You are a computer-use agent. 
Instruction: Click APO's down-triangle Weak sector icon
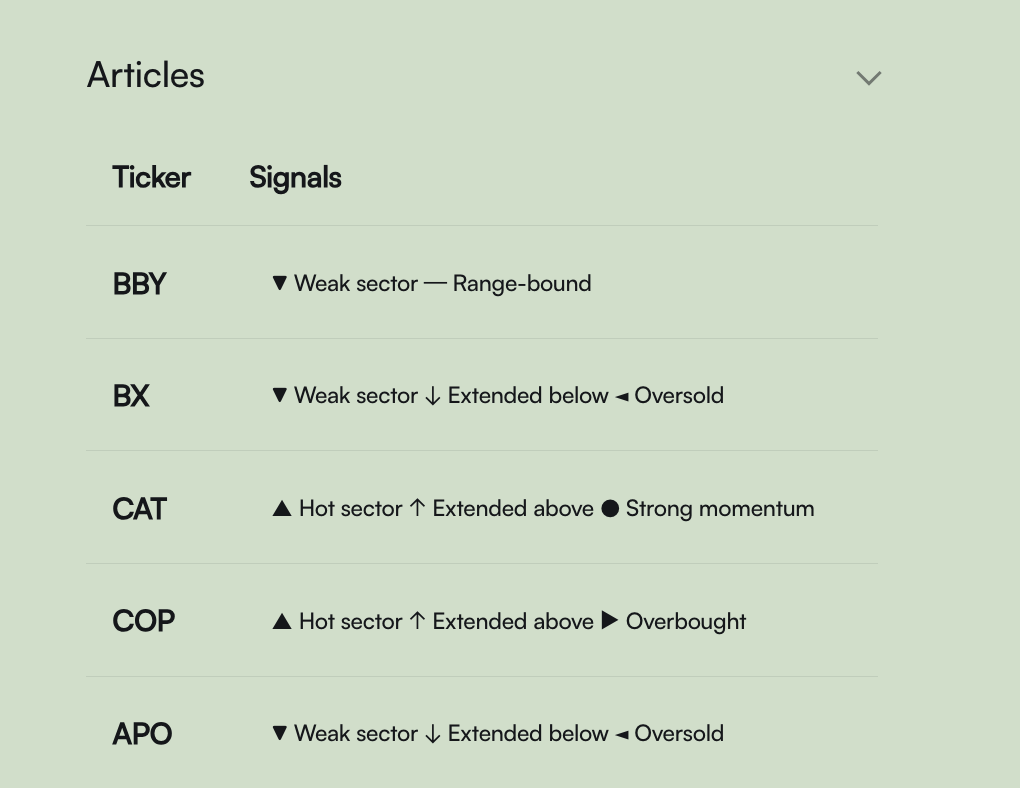pos(280,734)
